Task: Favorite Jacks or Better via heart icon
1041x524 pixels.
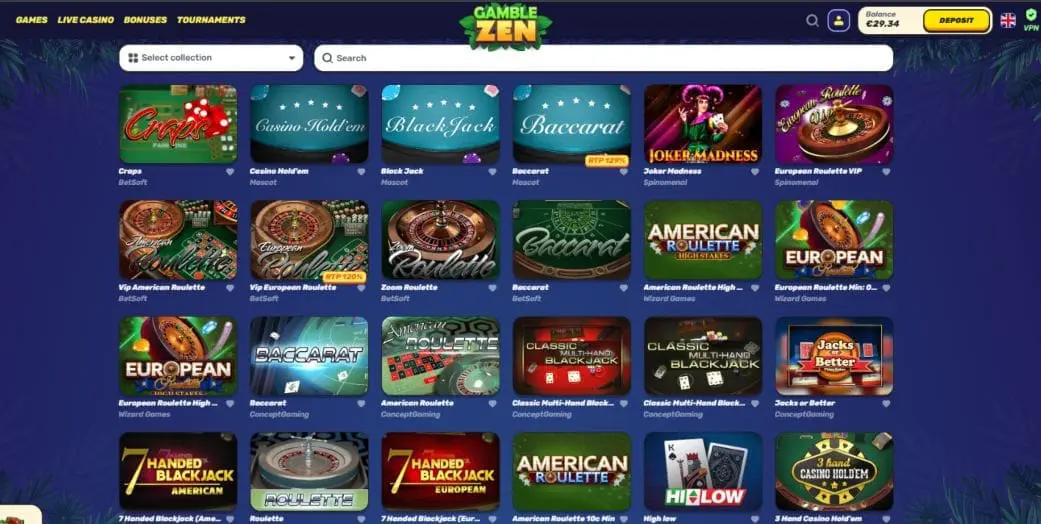Action: [886, 403]
